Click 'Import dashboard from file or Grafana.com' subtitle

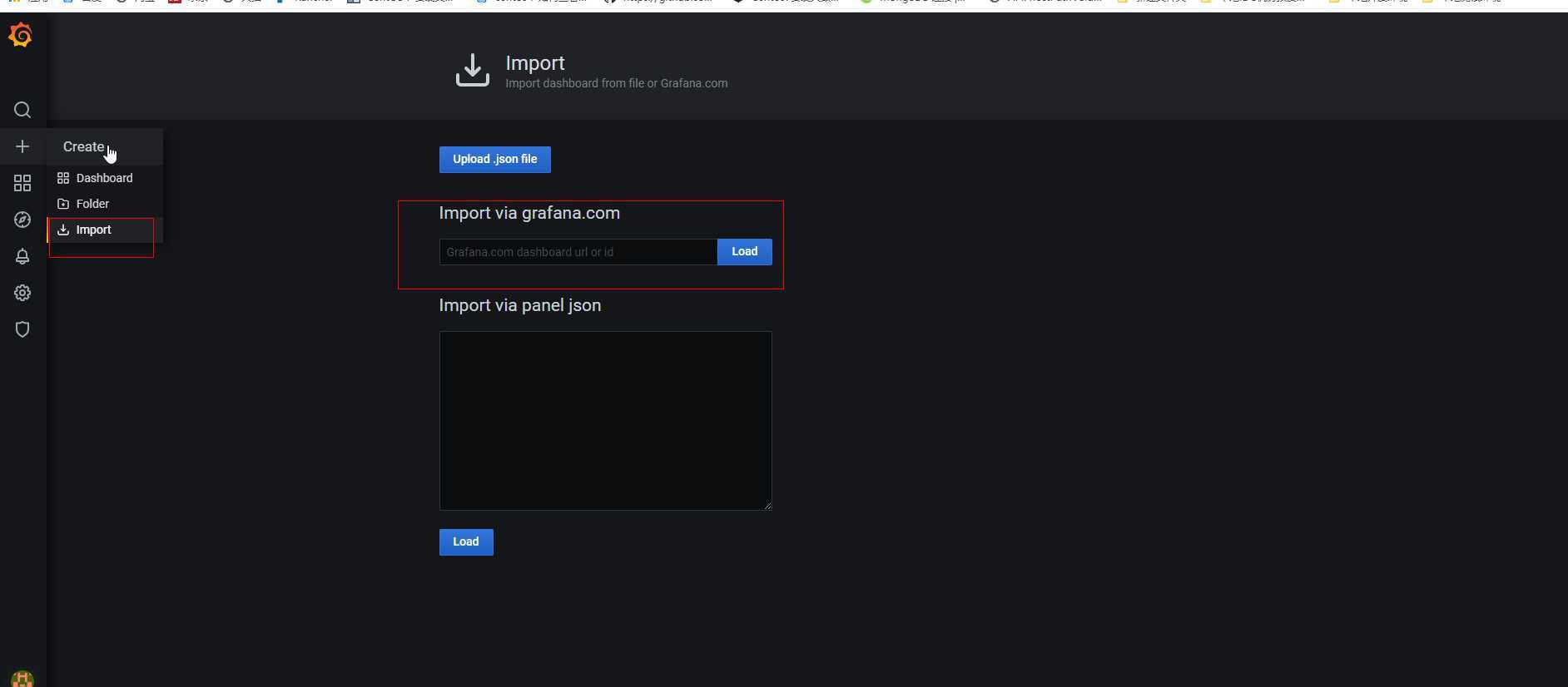617,83
